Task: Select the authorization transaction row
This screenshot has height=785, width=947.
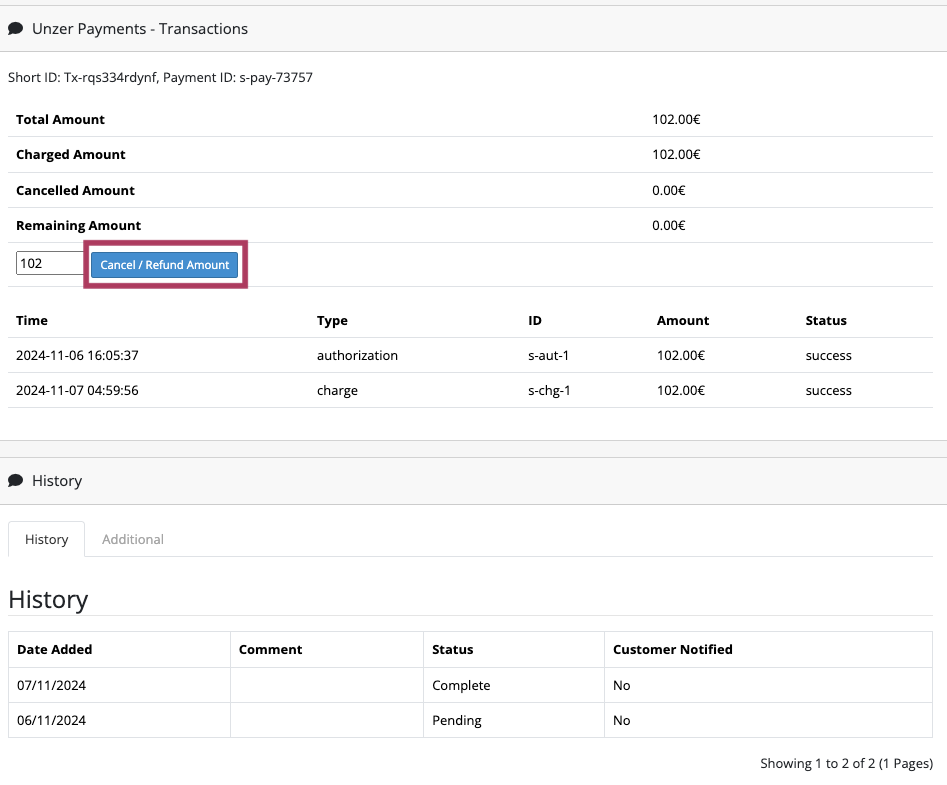Action: click(x=470, y=355)
